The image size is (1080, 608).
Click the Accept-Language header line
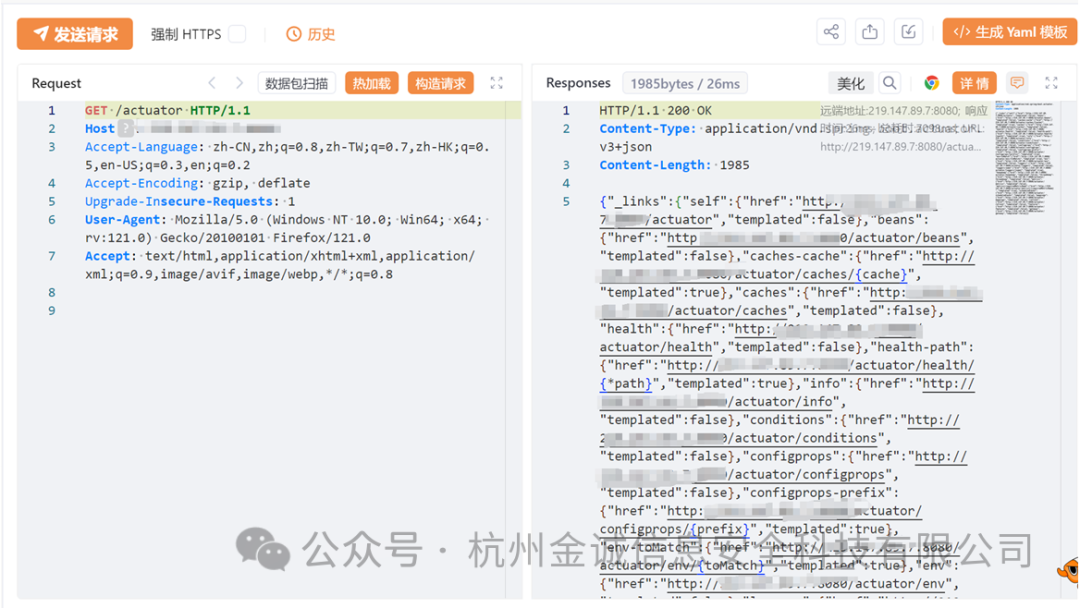[287, 156]
